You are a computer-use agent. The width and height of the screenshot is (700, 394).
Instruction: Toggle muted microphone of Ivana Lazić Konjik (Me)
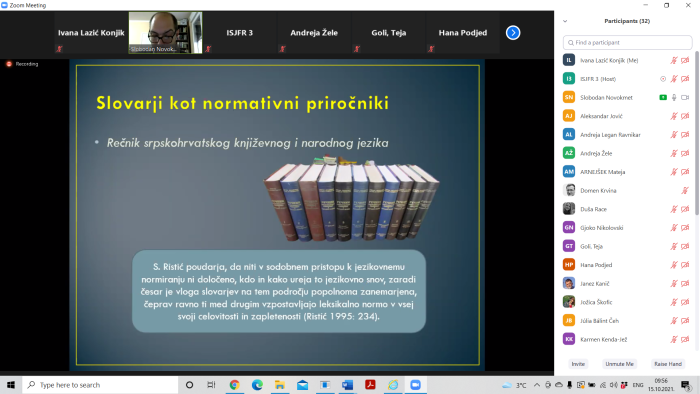tap(674, 60)
